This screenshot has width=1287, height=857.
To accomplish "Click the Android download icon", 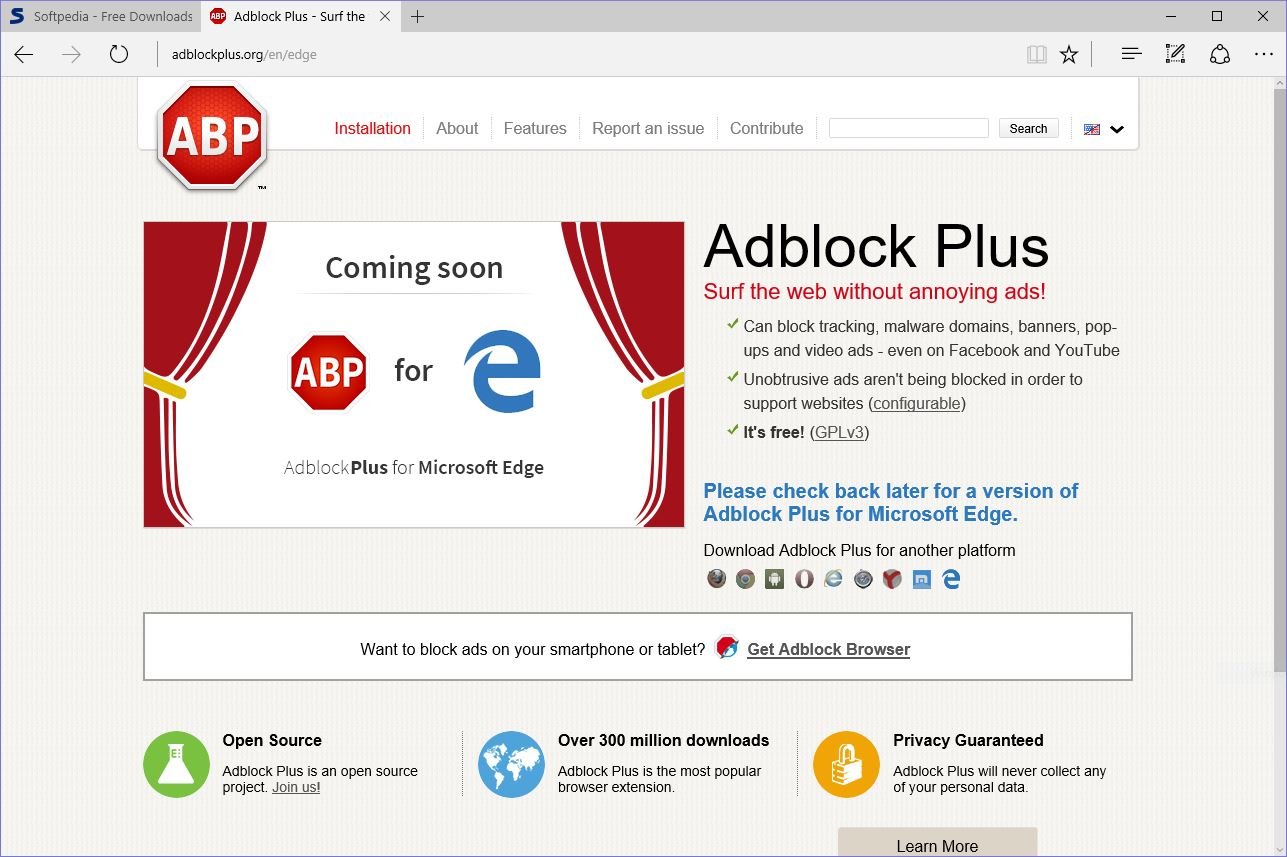I will tap(774, 578).
